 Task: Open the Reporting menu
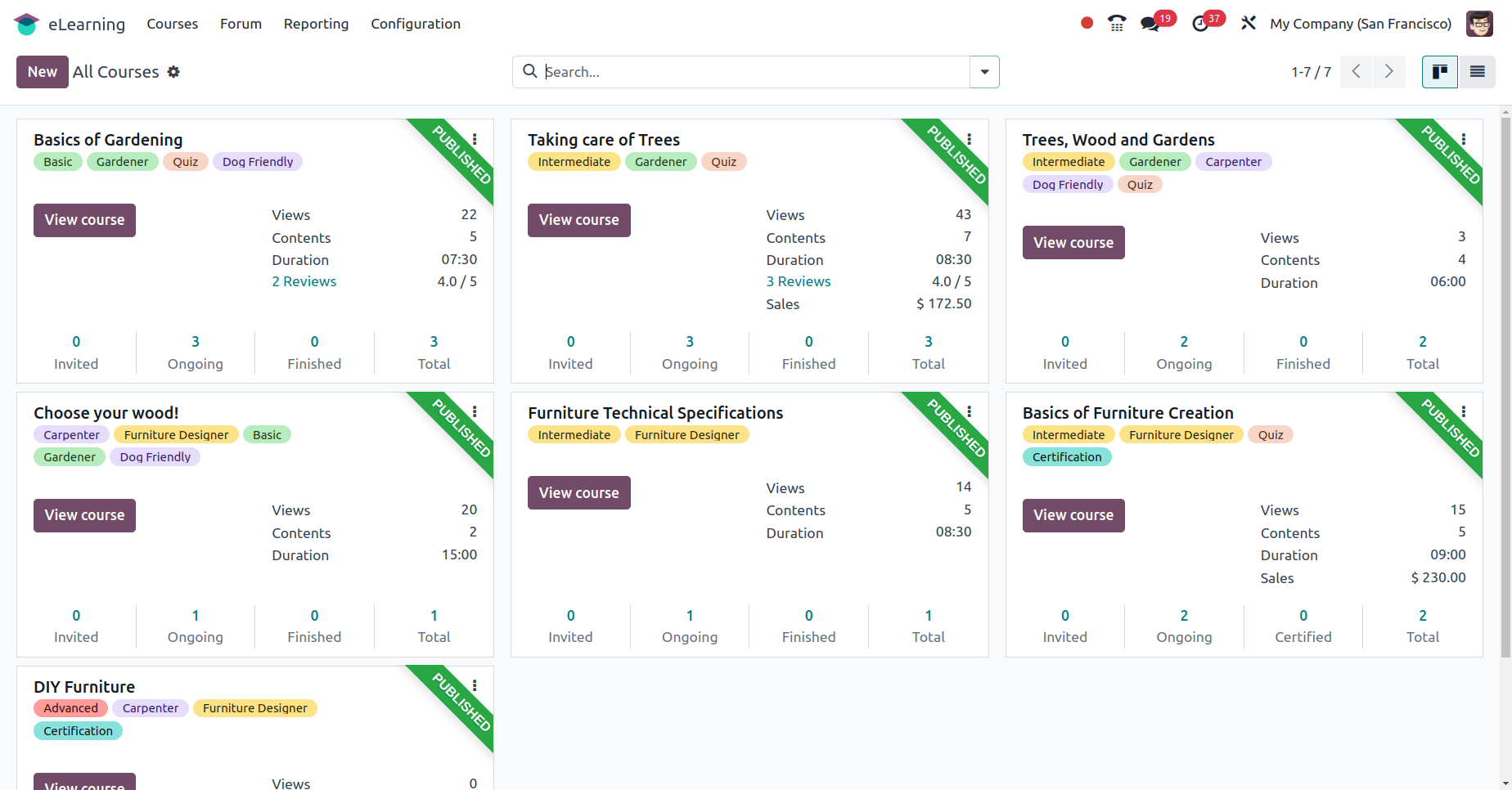click(x=316, y=24)
